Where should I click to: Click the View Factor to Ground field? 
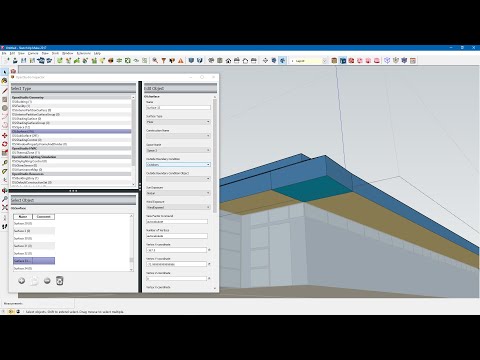point(177,222)
